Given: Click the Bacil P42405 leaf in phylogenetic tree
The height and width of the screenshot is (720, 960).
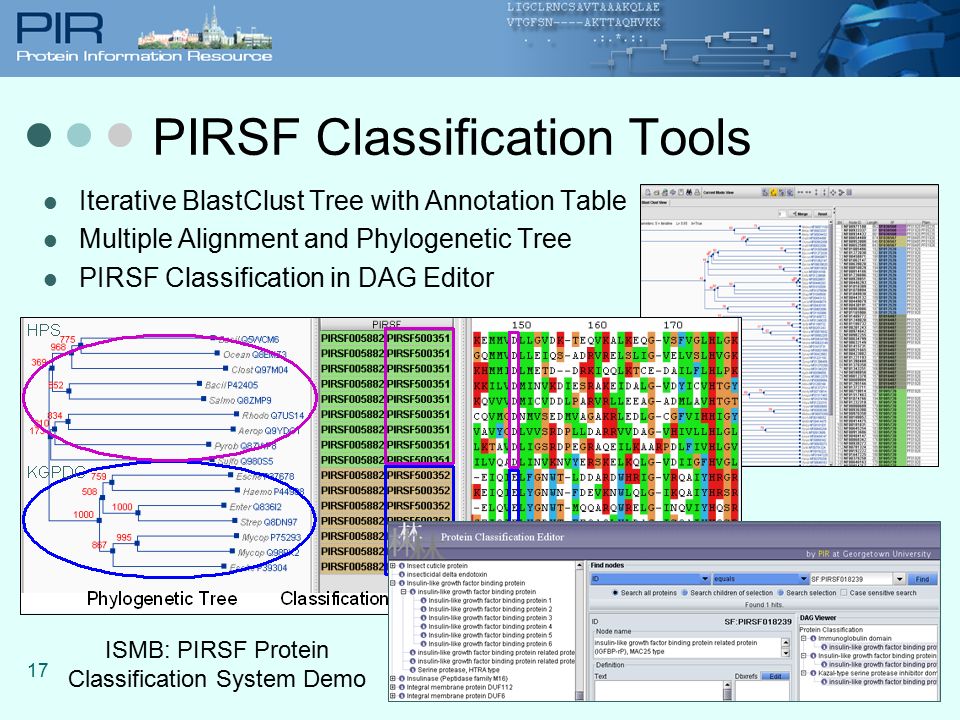Looking at the screenshot, I should pyautogui.click(x=231, y=385).
